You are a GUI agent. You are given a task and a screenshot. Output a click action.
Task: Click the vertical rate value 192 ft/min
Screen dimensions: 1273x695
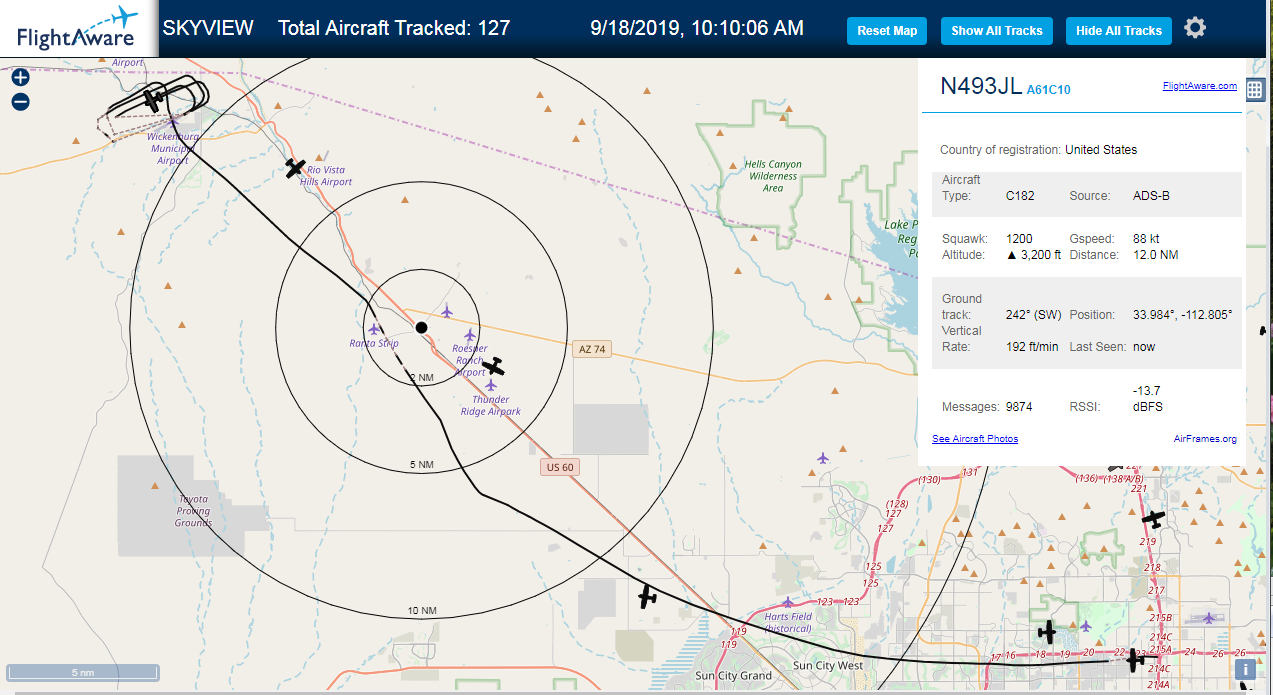1031,347
